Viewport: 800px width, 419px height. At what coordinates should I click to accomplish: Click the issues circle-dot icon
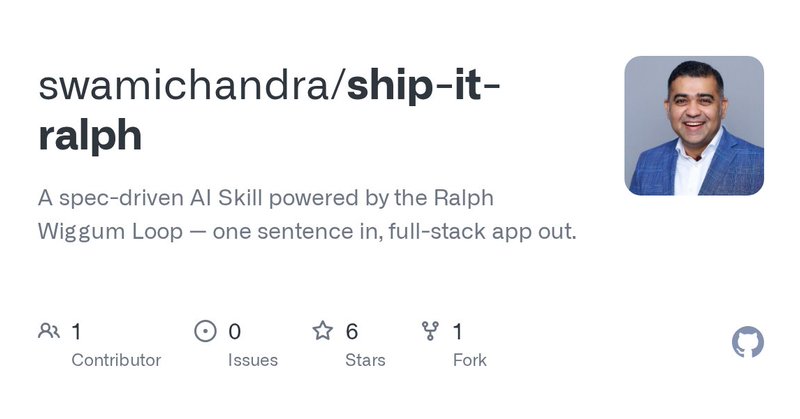click(x=205, y=331)
